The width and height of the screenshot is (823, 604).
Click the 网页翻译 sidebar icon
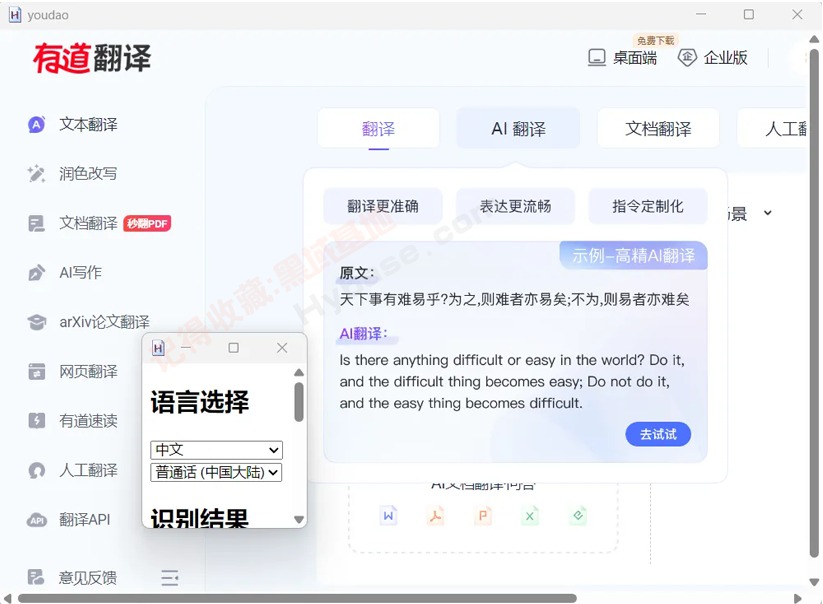pyautogui.click(x=36, y=372)
